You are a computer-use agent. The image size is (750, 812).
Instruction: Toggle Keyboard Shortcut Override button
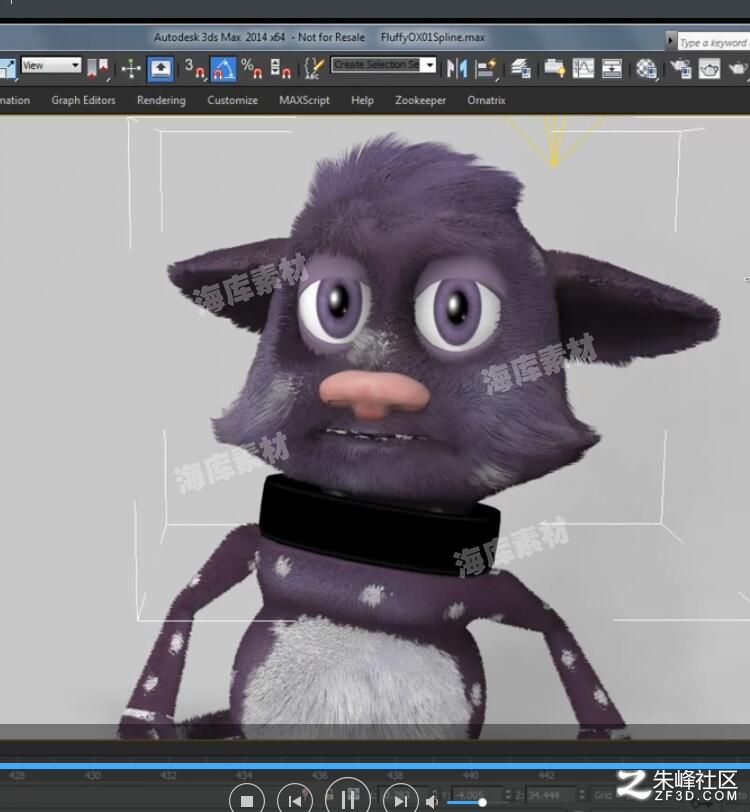click(160, 68)
